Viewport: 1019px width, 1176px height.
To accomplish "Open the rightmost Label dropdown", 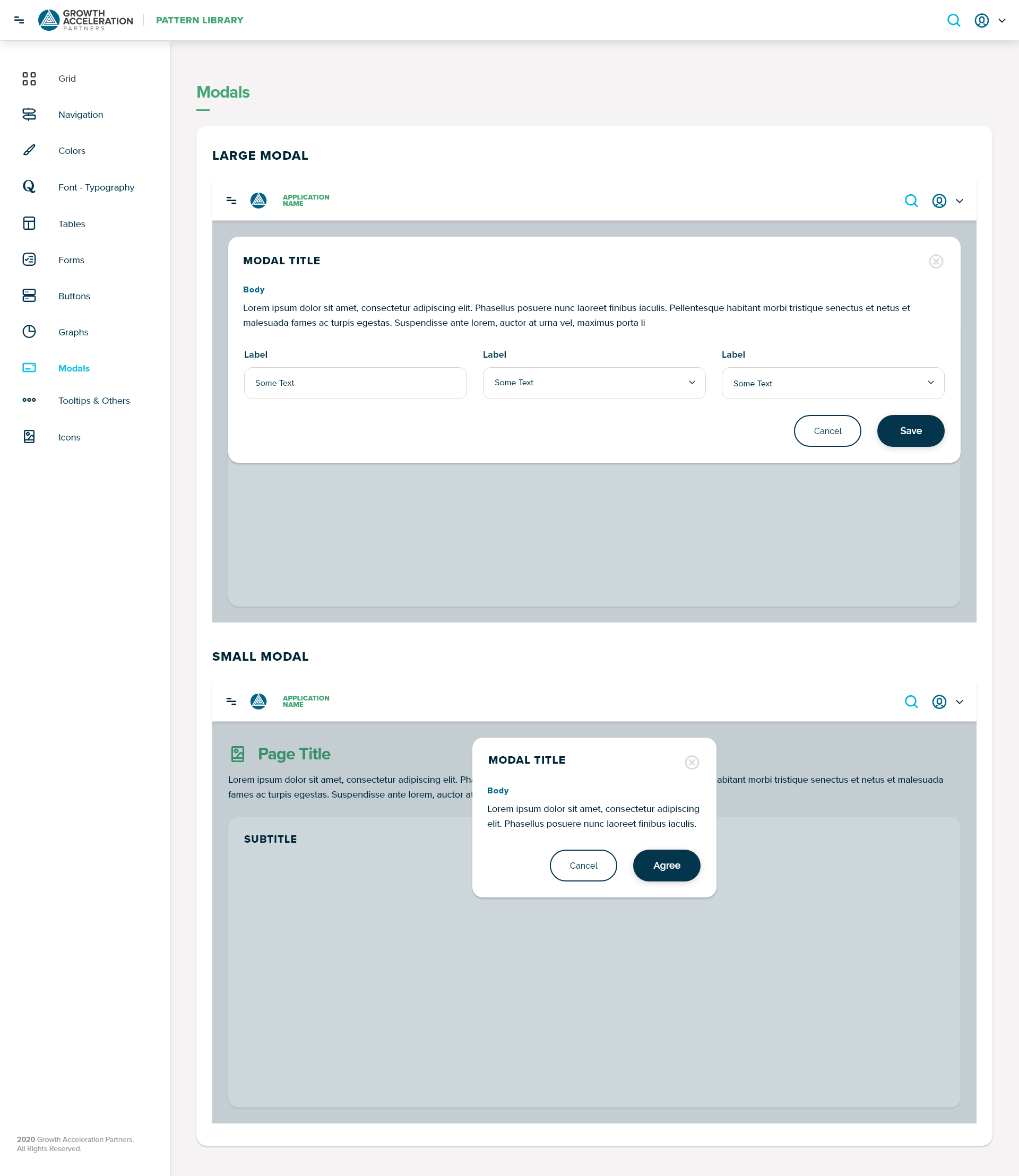I will (833, 383).
